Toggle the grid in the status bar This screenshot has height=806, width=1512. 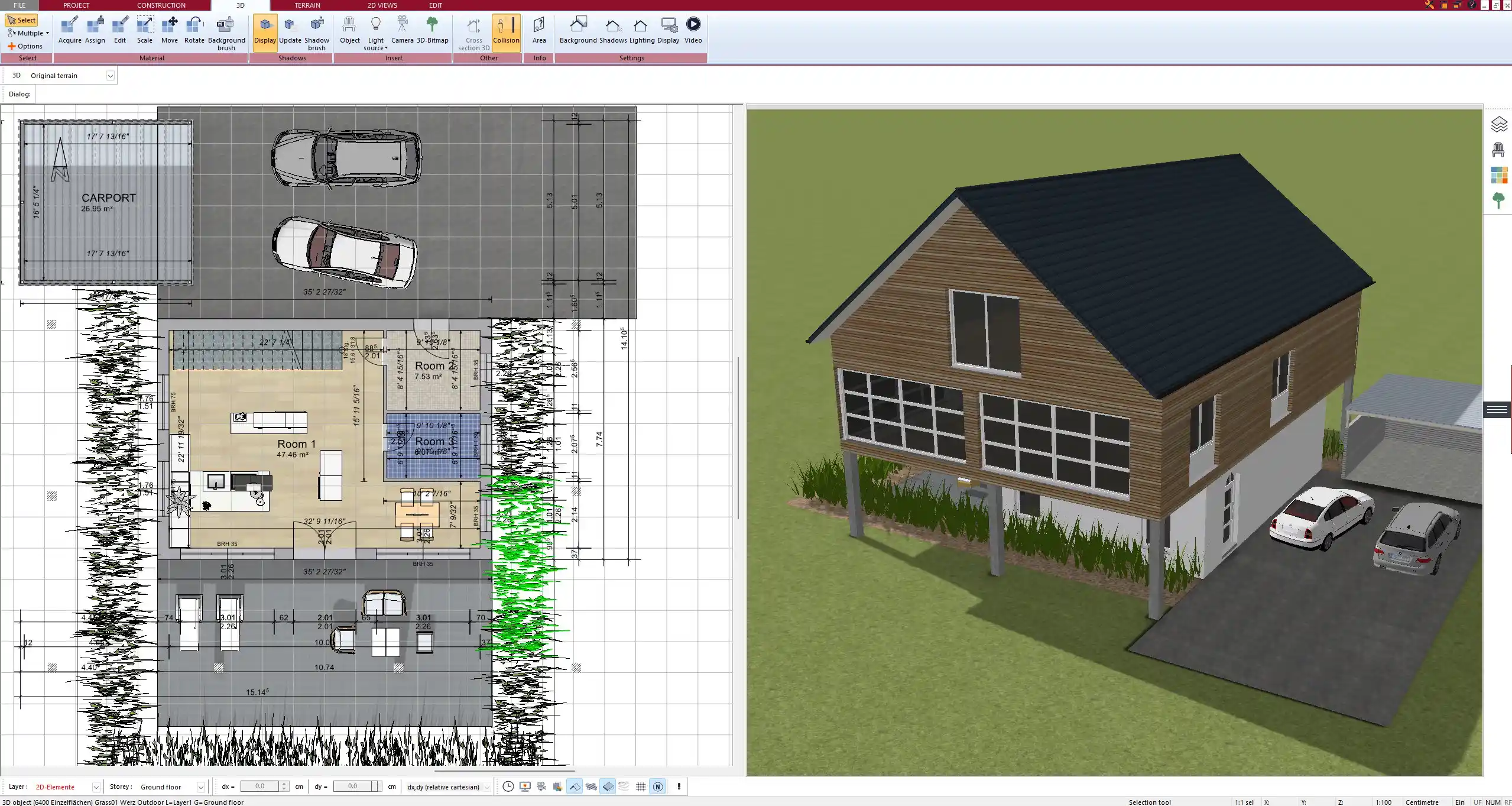641,786
